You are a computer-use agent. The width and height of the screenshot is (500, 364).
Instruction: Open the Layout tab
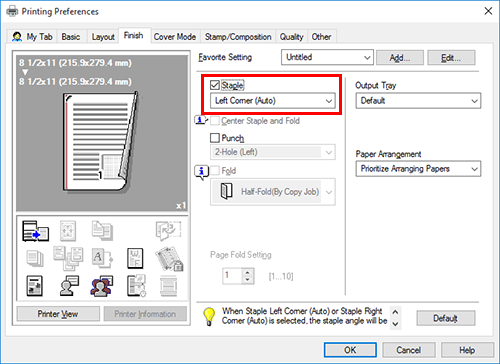103,37
